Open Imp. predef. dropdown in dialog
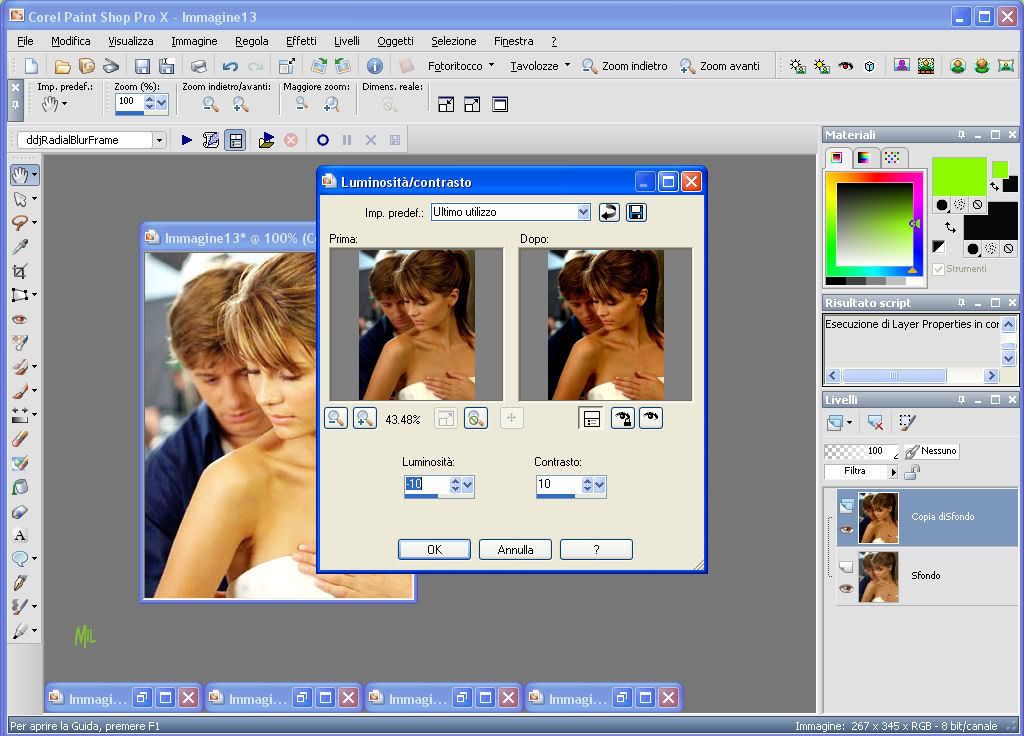1024x736 pixels. [x=583, y=212]
